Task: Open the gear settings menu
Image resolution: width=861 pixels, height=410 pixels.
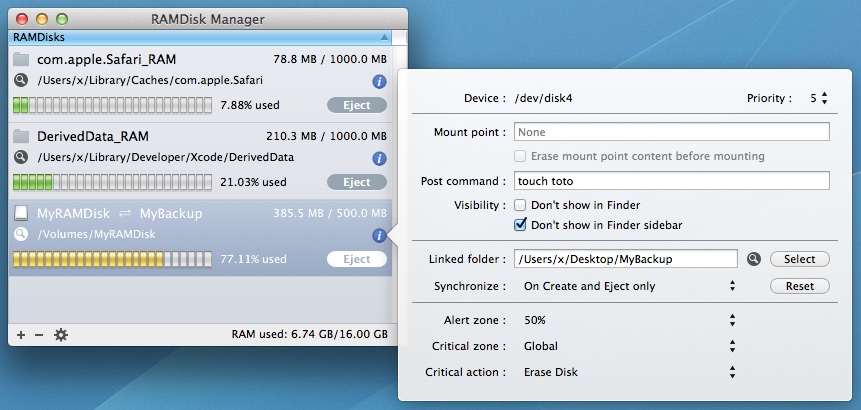Action: (61, 335)
